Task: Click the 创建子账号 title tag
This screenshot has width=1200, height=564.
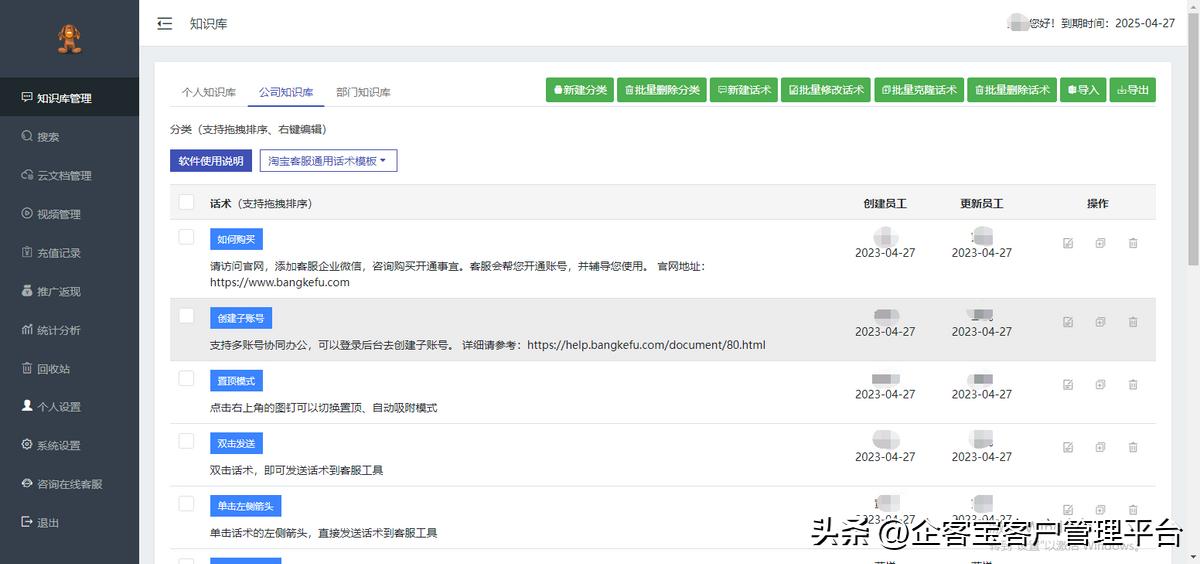Action: 241,318
